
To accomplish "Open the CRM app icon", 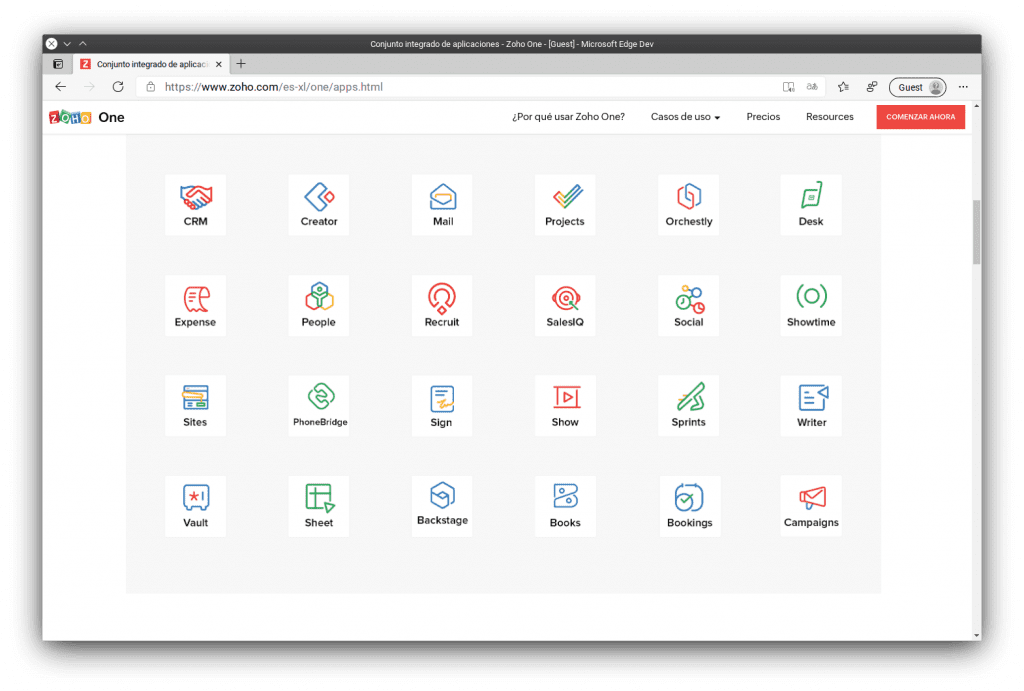I will 195,205.
